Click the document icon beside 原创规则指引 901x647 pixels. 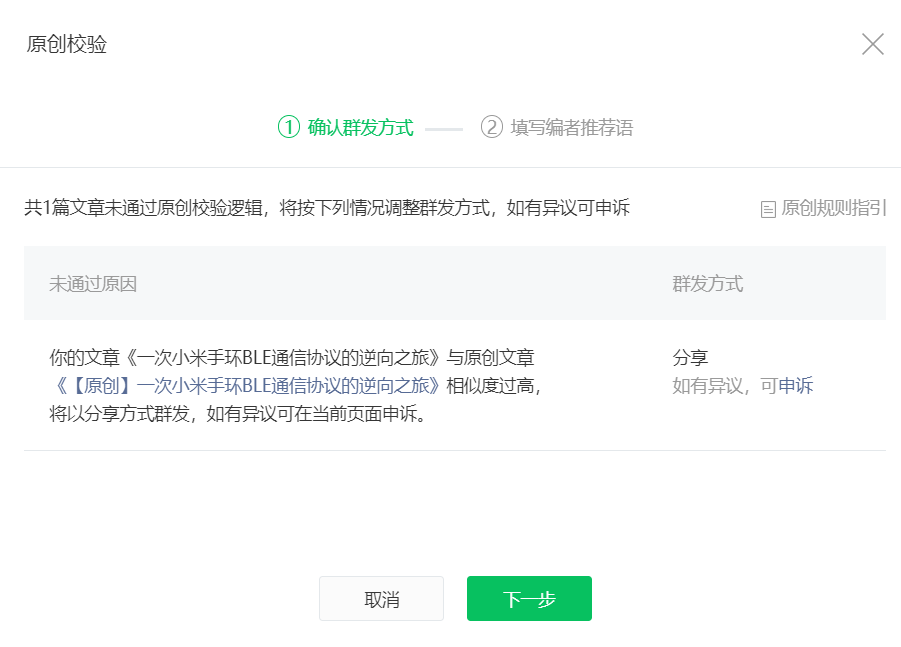[x=768, y=209]
